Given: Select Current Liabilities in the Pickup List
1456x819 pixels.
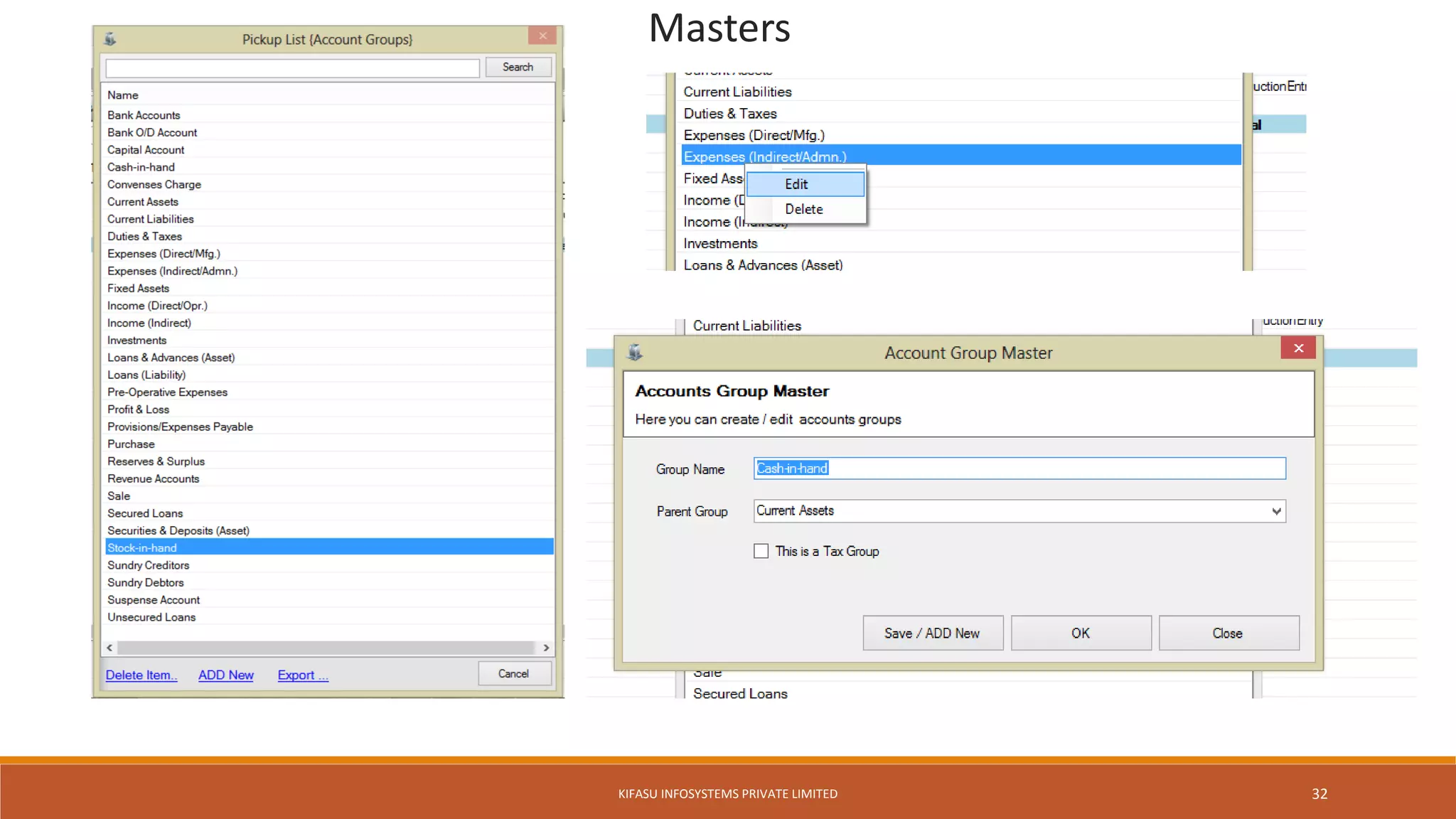Looking at the screenshot, I should coord(329,219).
